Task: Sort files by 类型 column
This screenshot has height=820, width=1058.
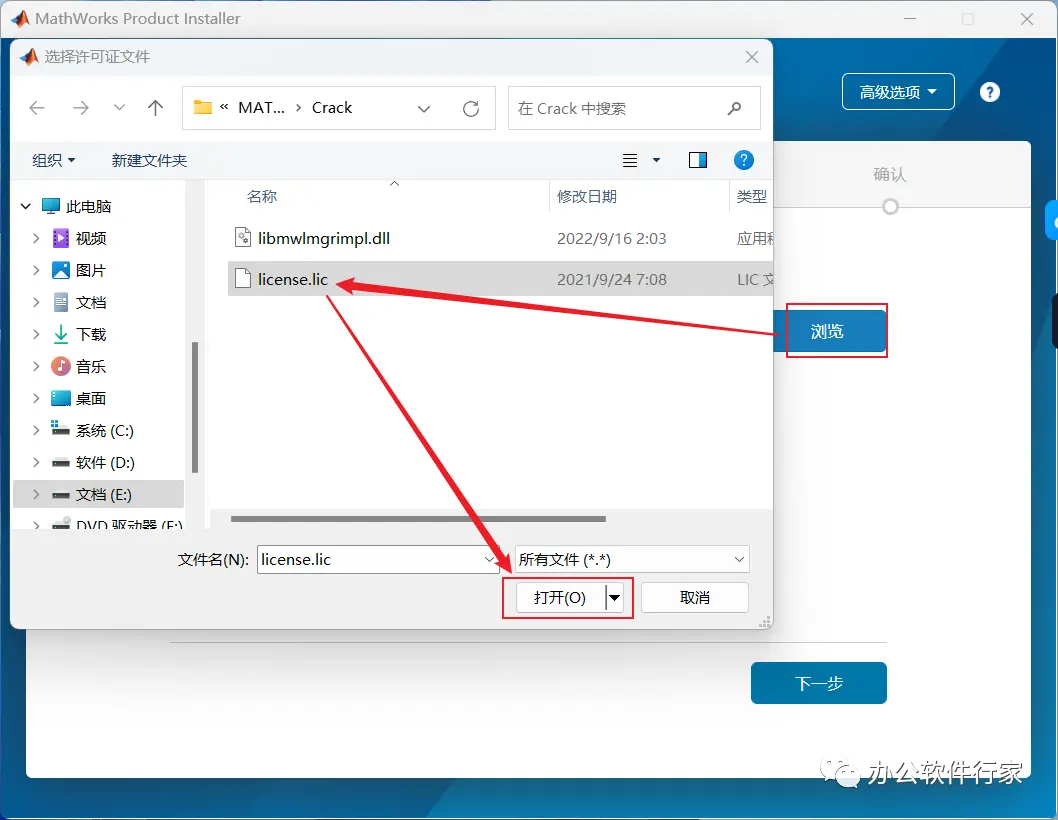Action: [x=752, y=196]
